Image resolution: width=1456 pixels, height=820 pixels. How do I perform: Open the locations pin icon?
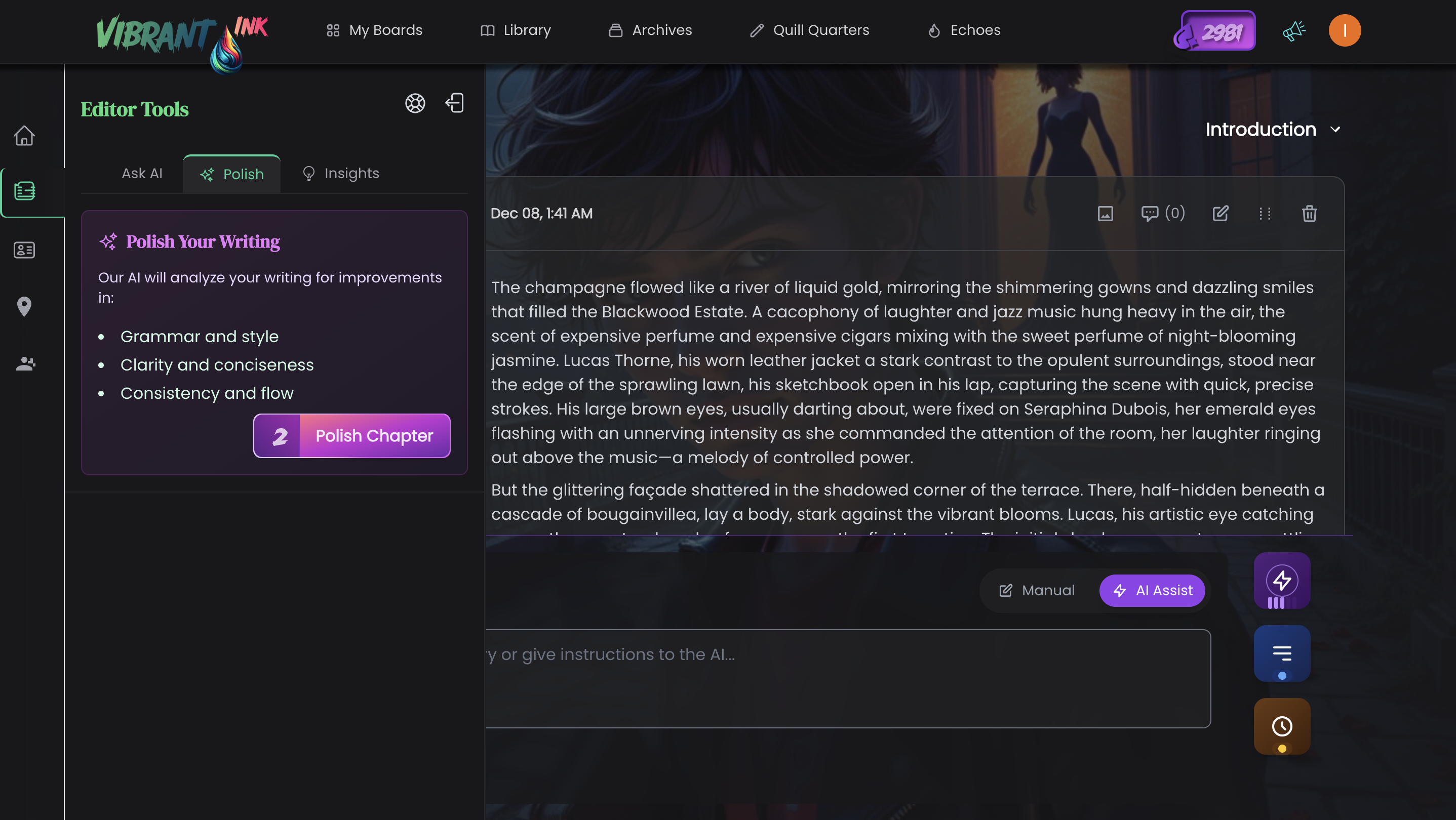pyautogui.click(x=24, y=307)
